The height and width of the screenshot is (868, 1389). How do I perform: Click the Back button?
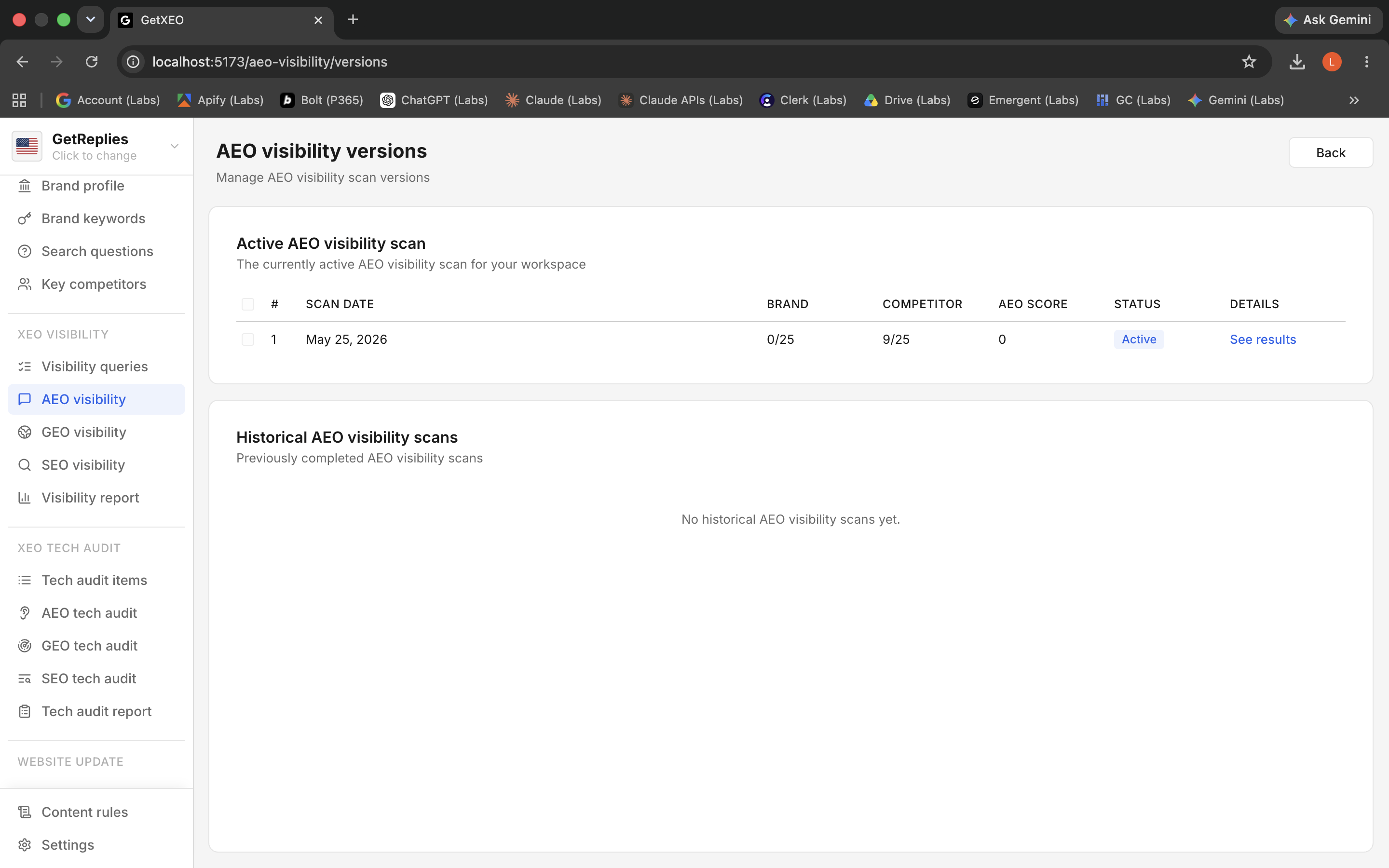coord(1331,153)
